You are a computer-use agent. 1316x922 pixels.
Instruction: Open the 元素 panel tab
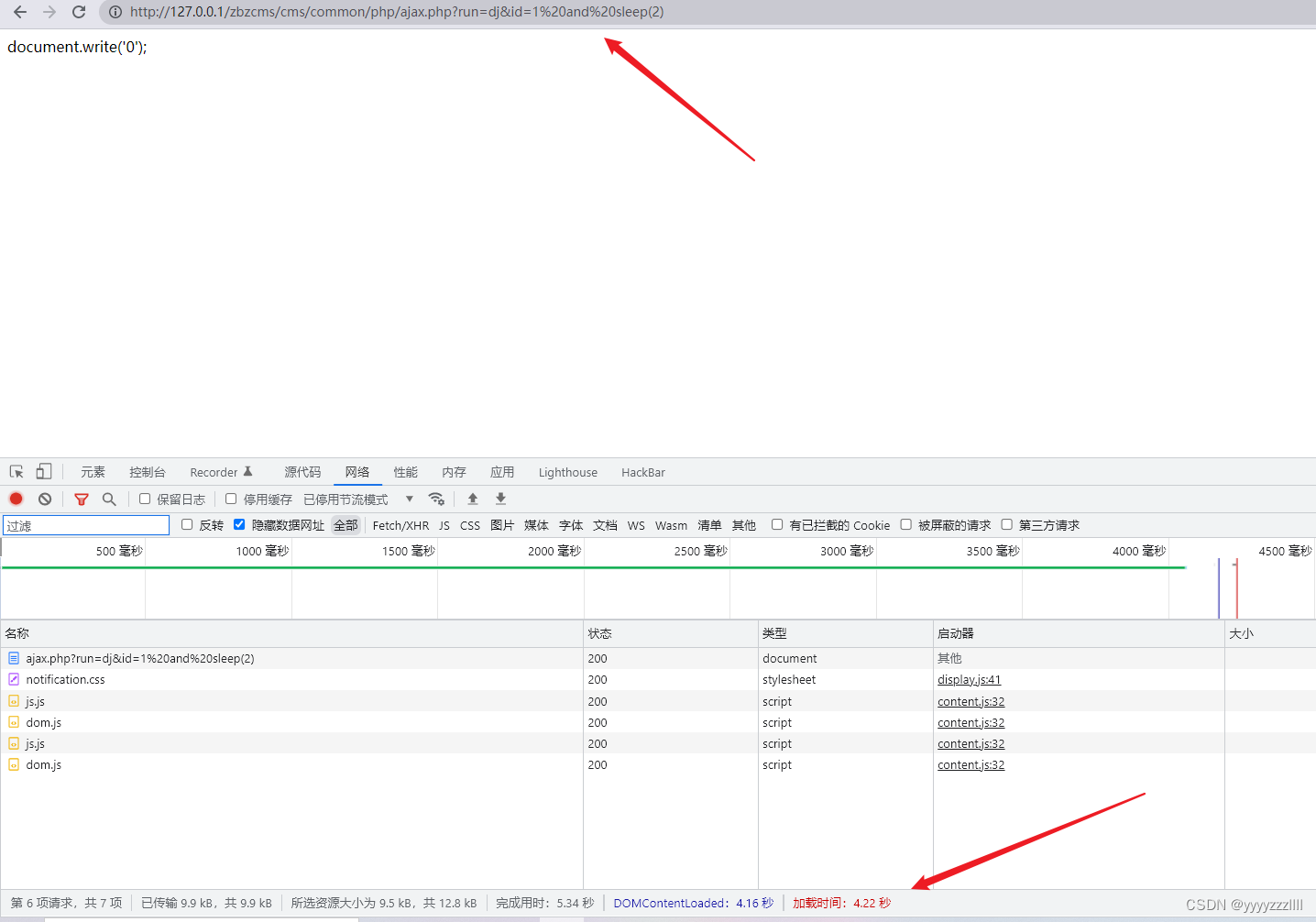tap(93, 472)
